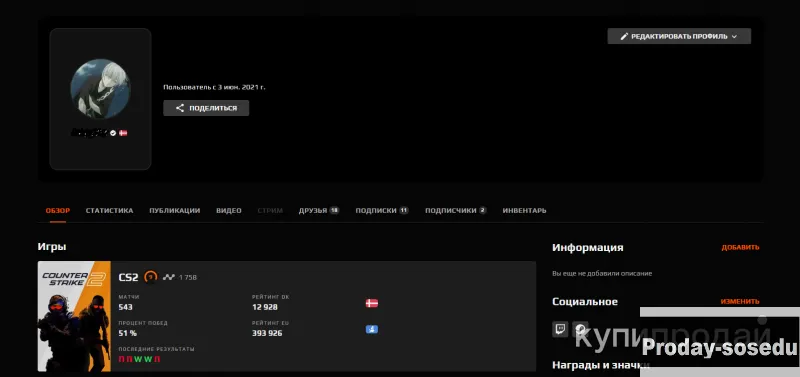Click the text Вы еще не добавили описание
Image resolution: width=800 pixels, height=377 pixels.
602,274
